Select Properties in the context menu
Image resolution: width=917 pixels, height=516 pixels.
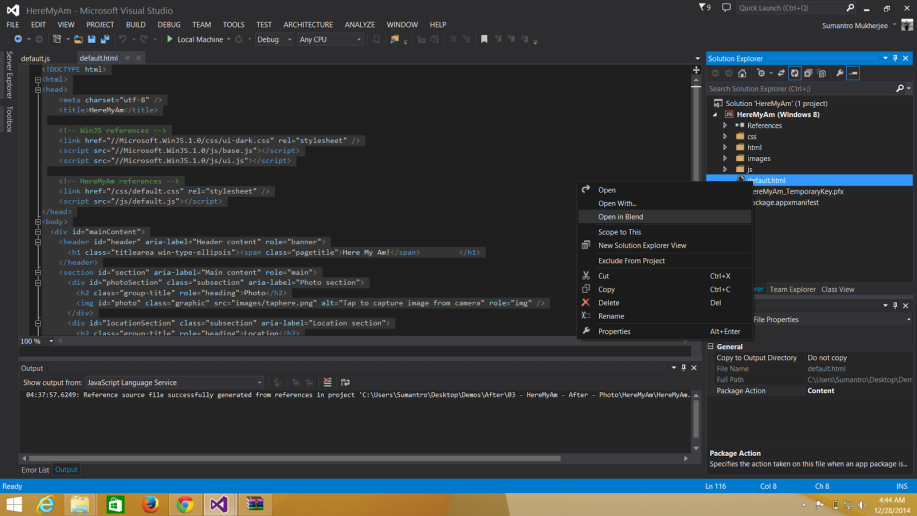click(614, 331)
